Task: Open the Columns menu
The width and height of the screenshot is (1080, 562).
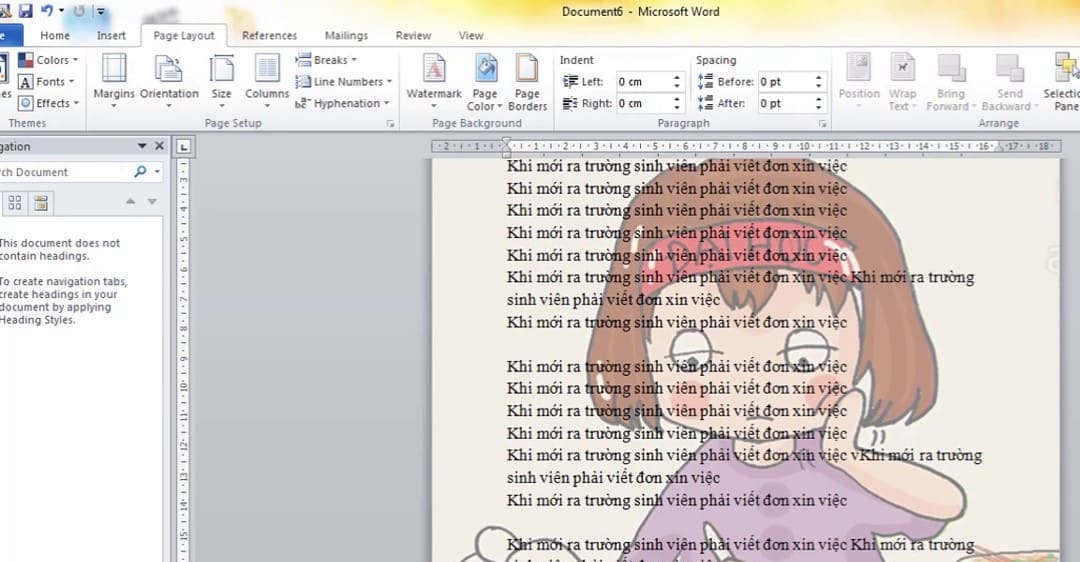Action: coord(267,80)
